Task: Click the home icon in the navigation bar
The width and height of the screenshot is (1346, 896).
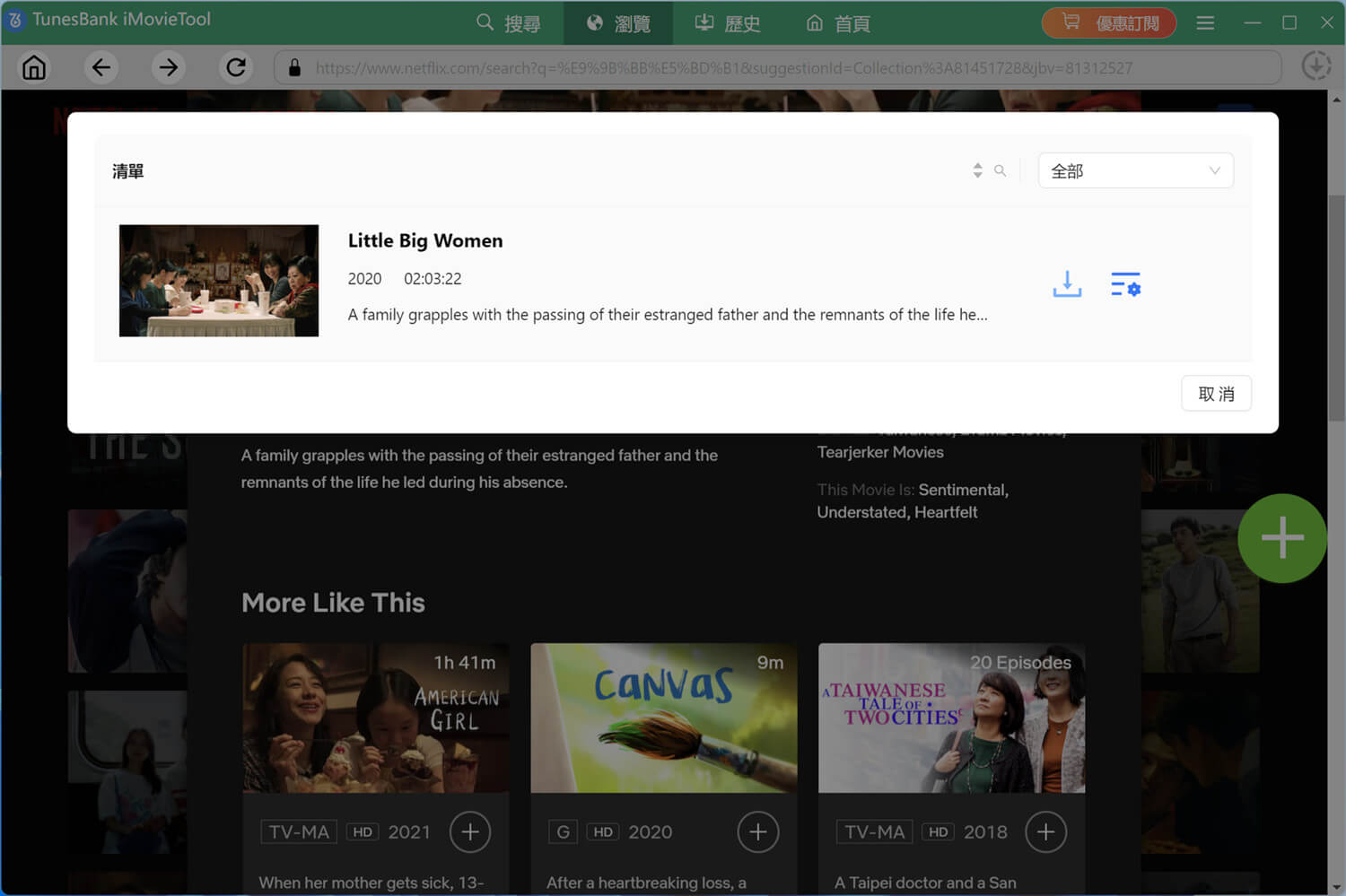Action: [x=34, y=67]
